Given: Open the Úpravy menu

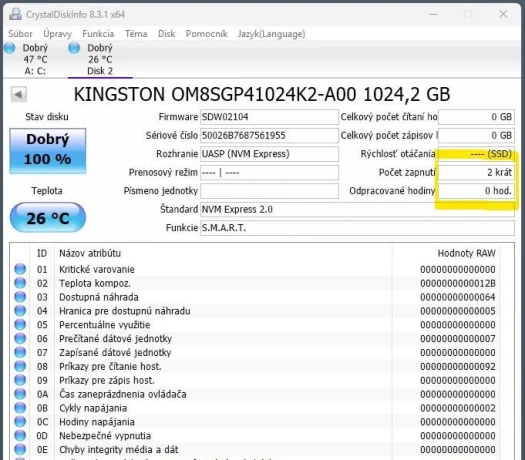Looking at the screenshot, I should tap(57, 34).
